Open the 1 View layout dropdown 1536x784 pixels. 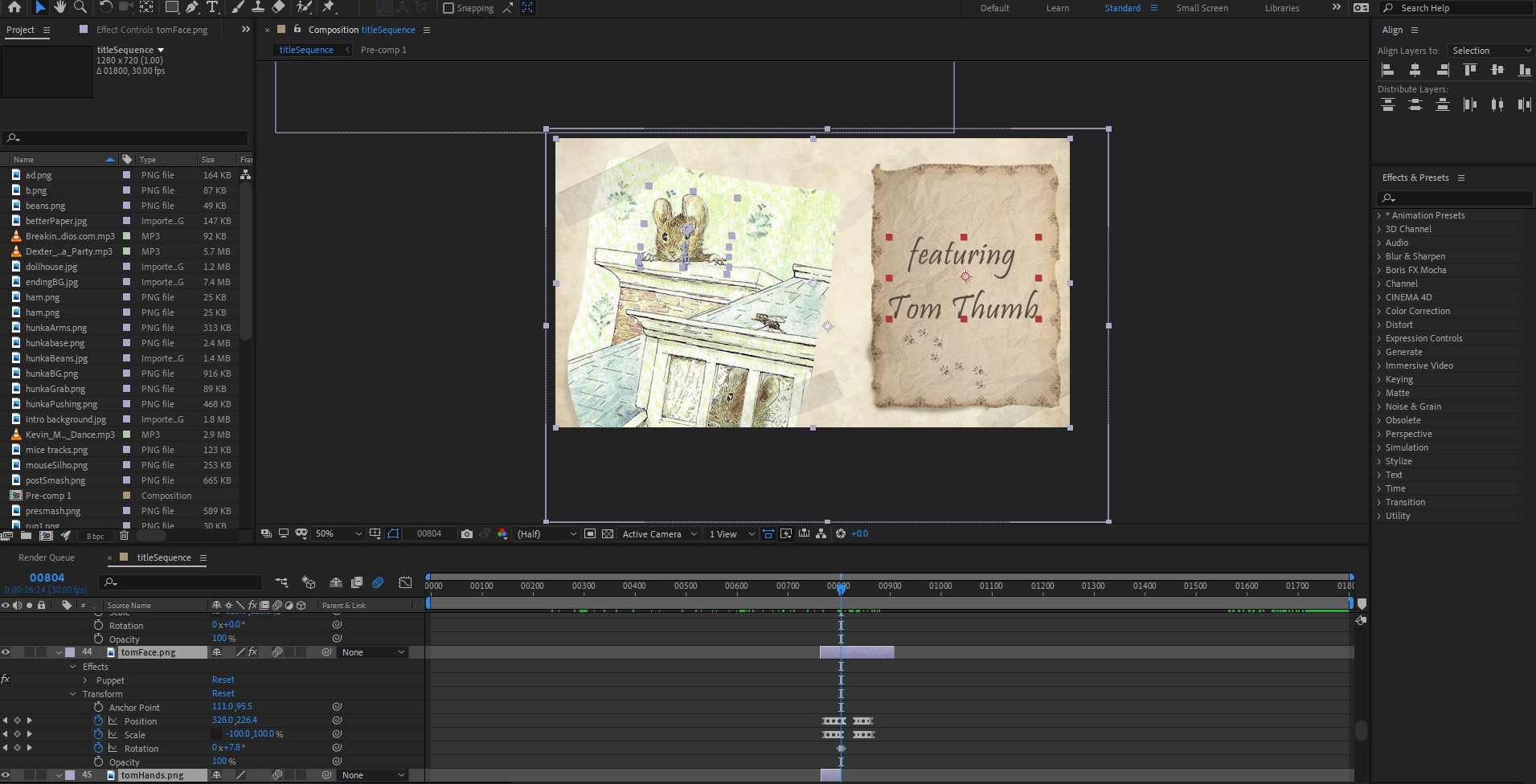(731, 533)
